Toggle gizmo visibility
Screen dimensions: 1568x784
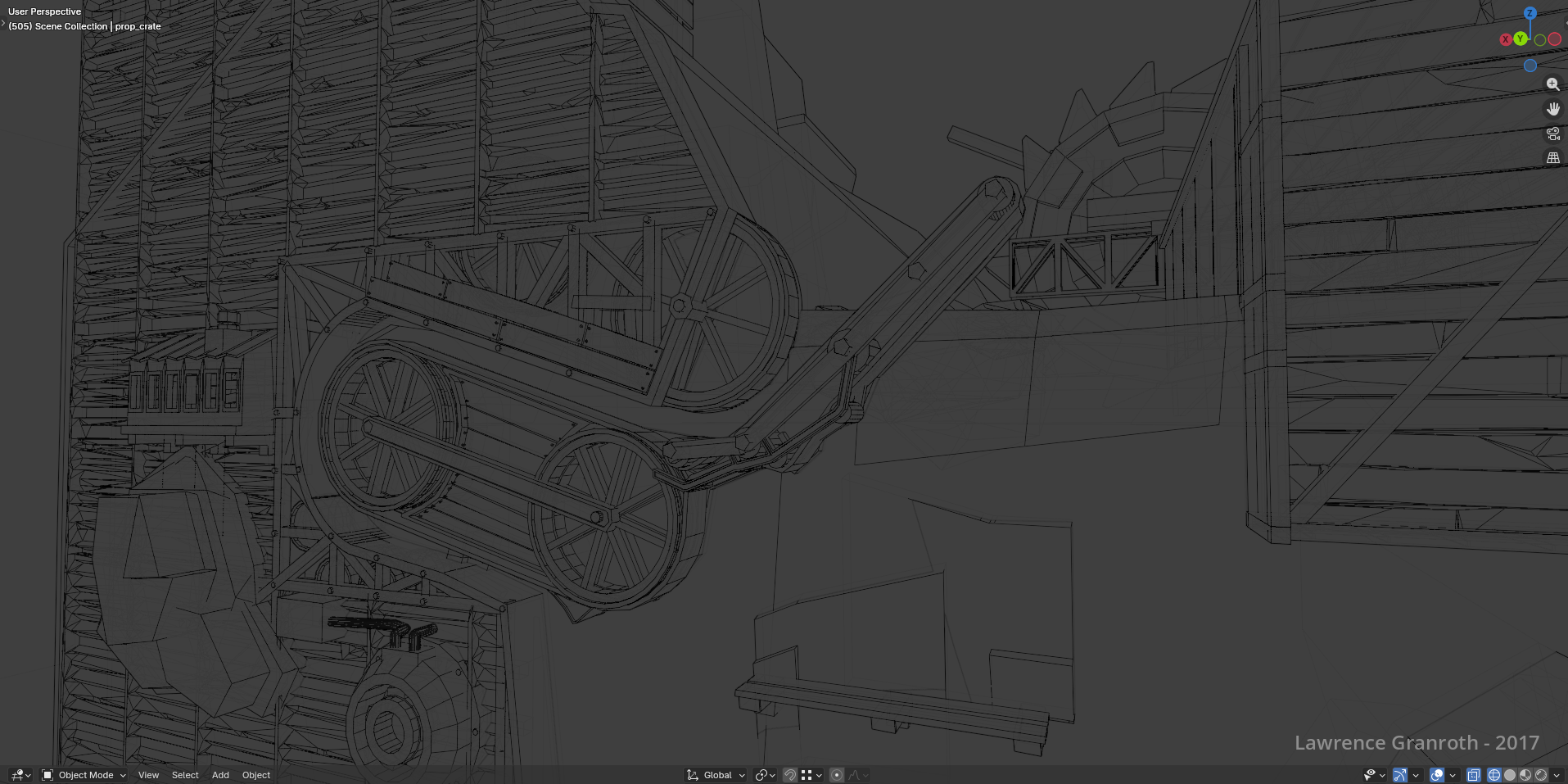tap(1399, 775)
